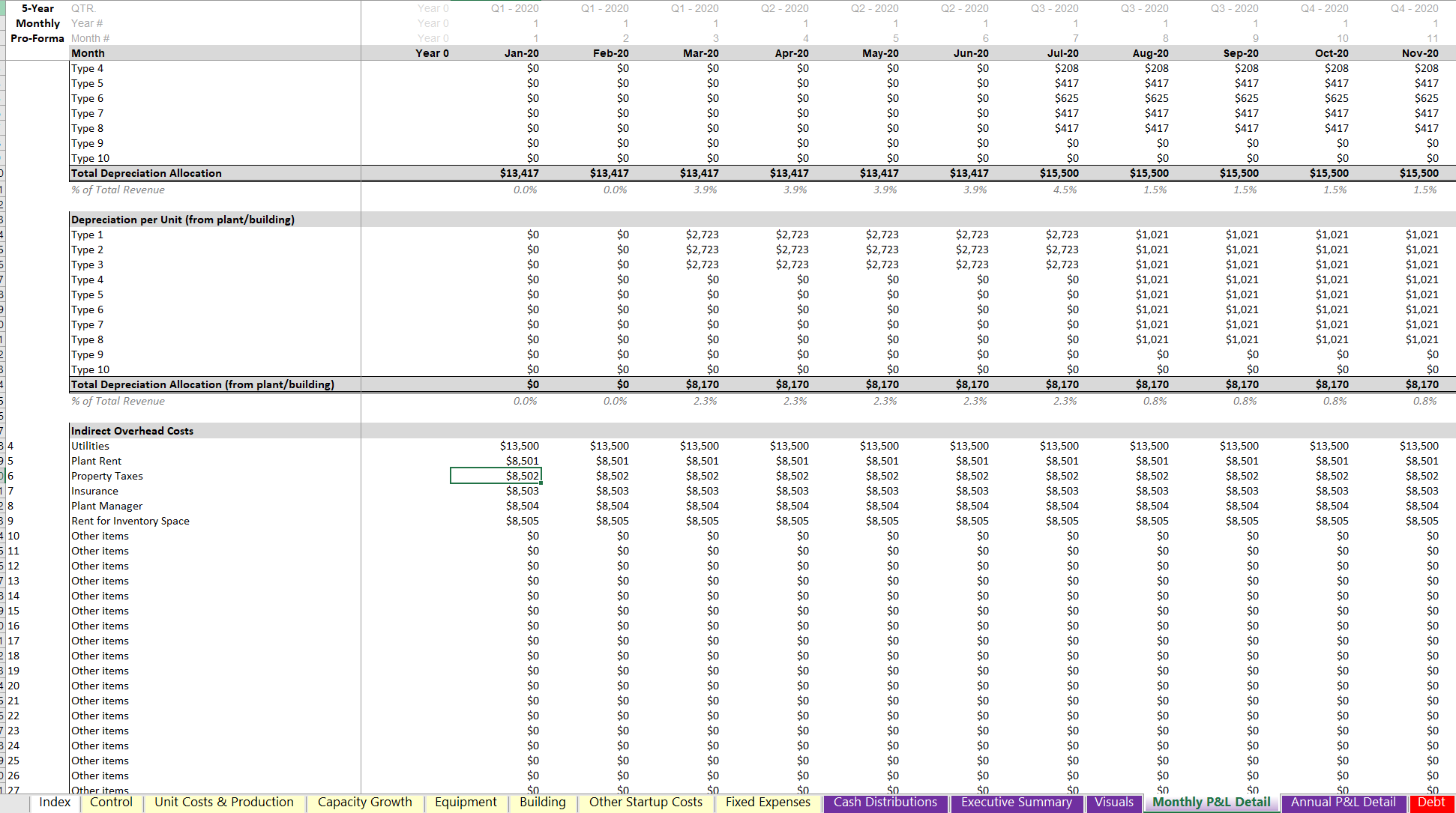Open the Building sheet tab

pos(542,803)
